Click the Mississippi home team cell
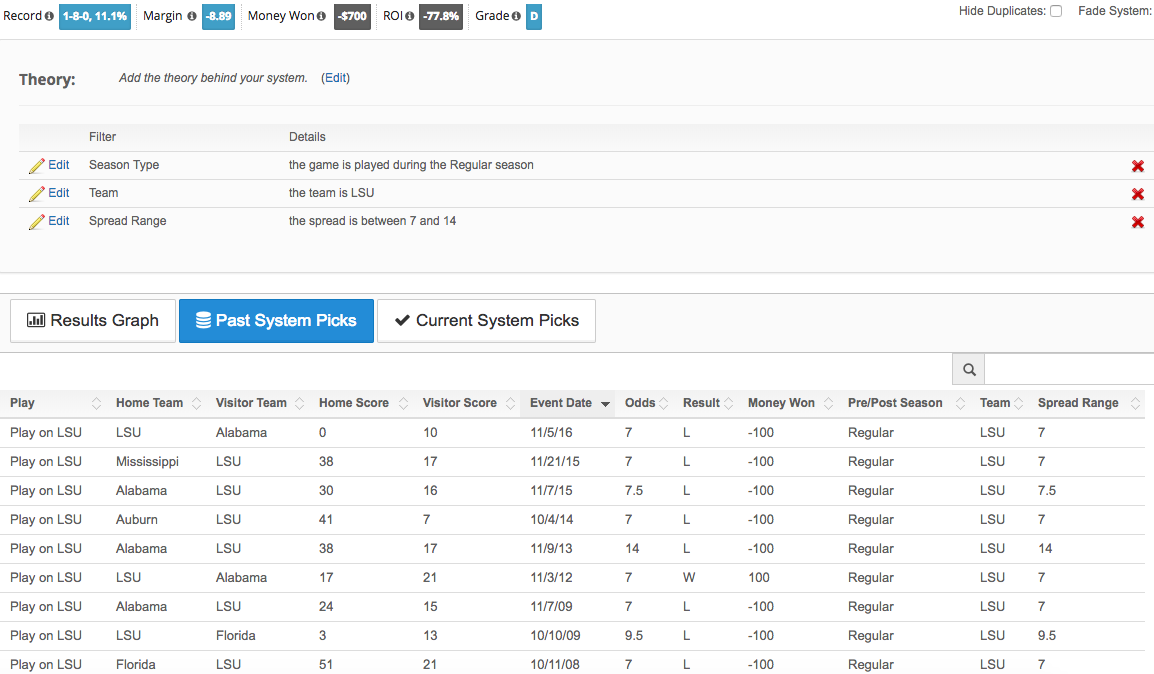The height and width of the screenshot is (674, 1154). pyautogui.click(x=147, y=461)
